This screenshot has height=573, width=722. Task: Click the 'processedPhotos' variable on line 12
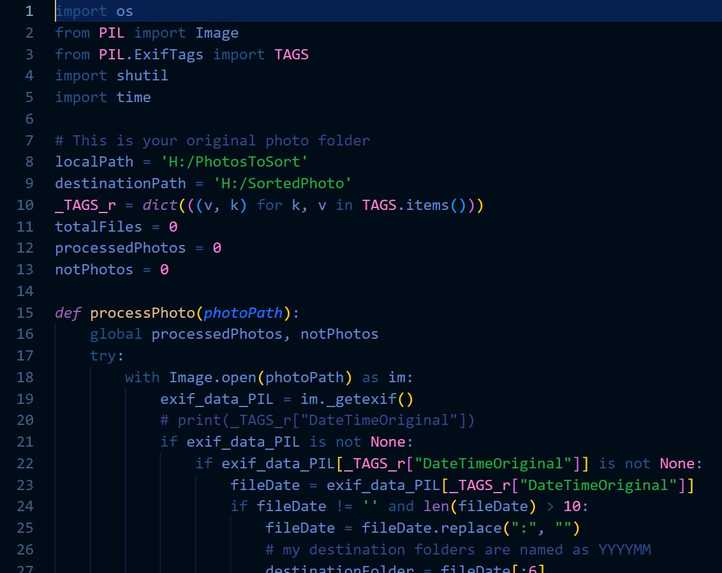click(120, 248)
